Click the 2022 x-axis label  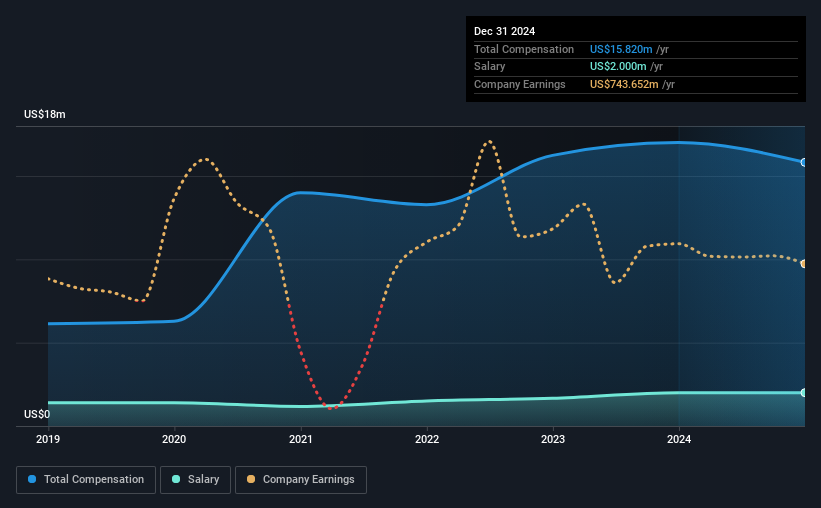427,439
